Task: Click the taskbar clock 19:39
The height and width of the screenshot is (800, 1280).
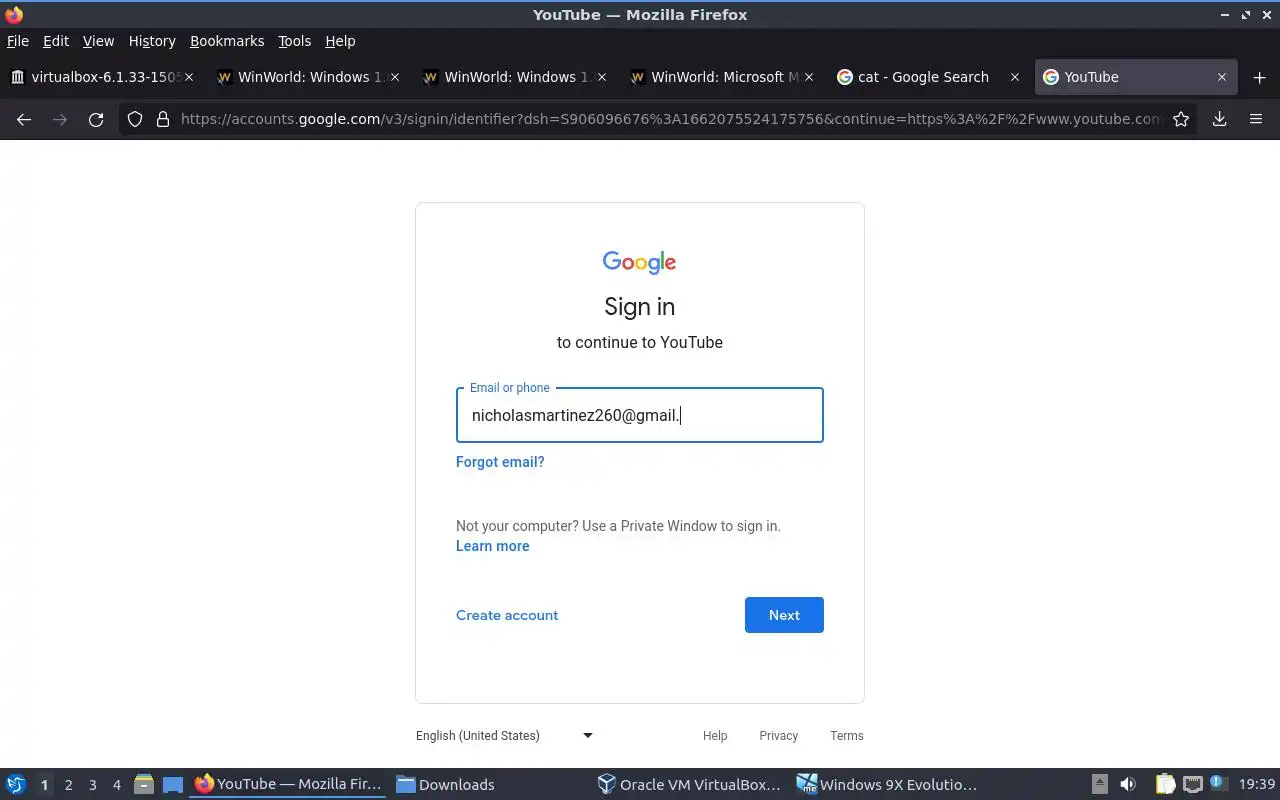Action: click(1257, 785)
